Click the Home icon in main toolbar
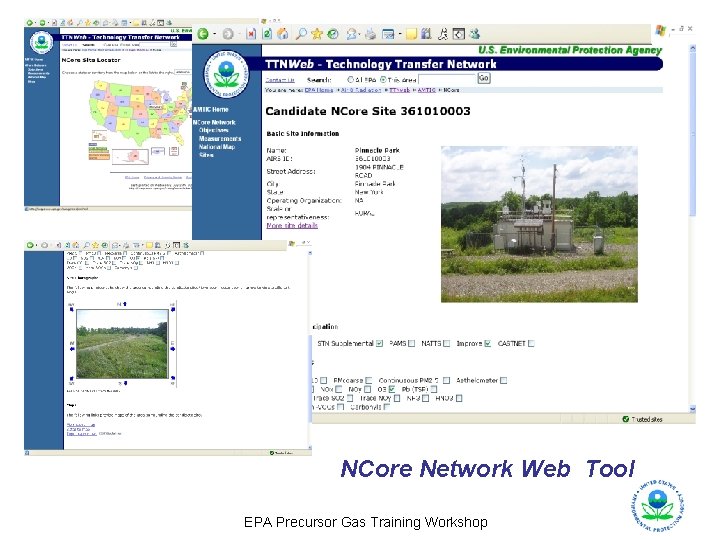 (x=282, y=34)
